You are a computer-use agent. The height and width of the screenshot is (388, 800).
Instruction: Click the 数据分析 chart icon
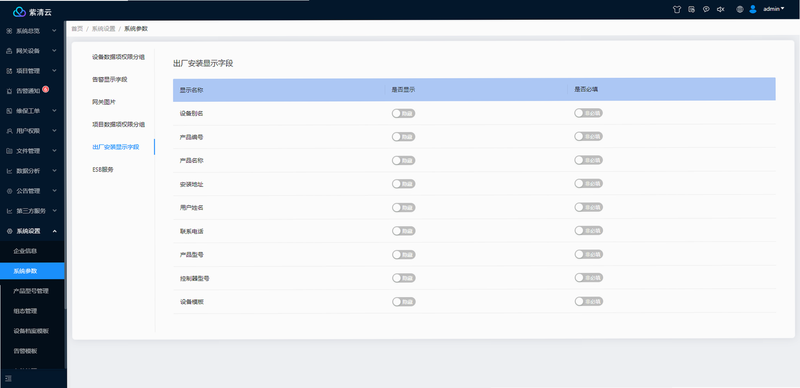click(9, 171)
